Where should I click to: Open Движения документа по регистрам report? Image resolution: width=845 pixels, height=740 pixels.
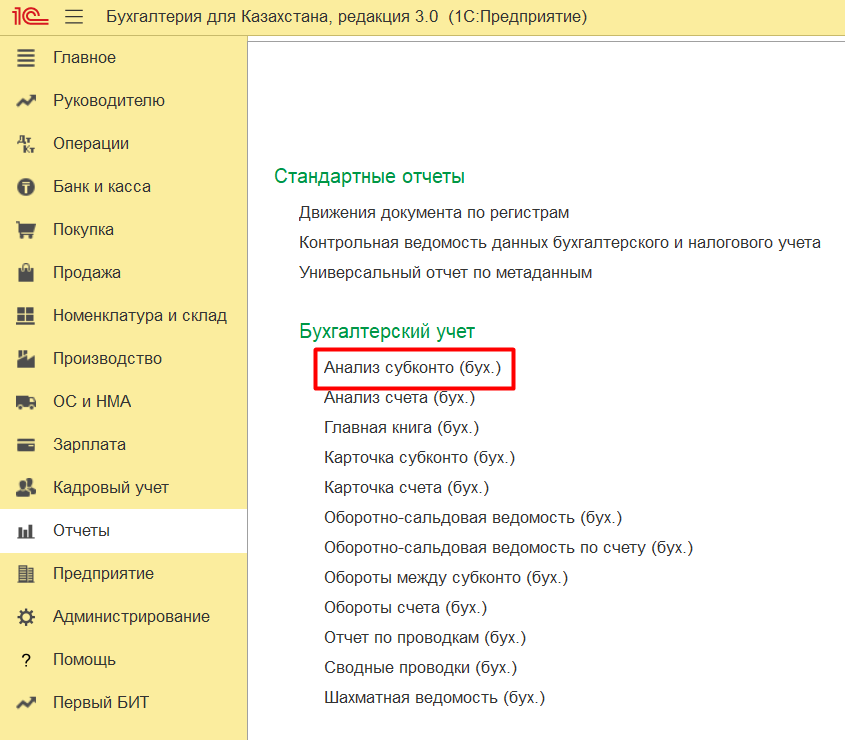(x=434, y=213)
